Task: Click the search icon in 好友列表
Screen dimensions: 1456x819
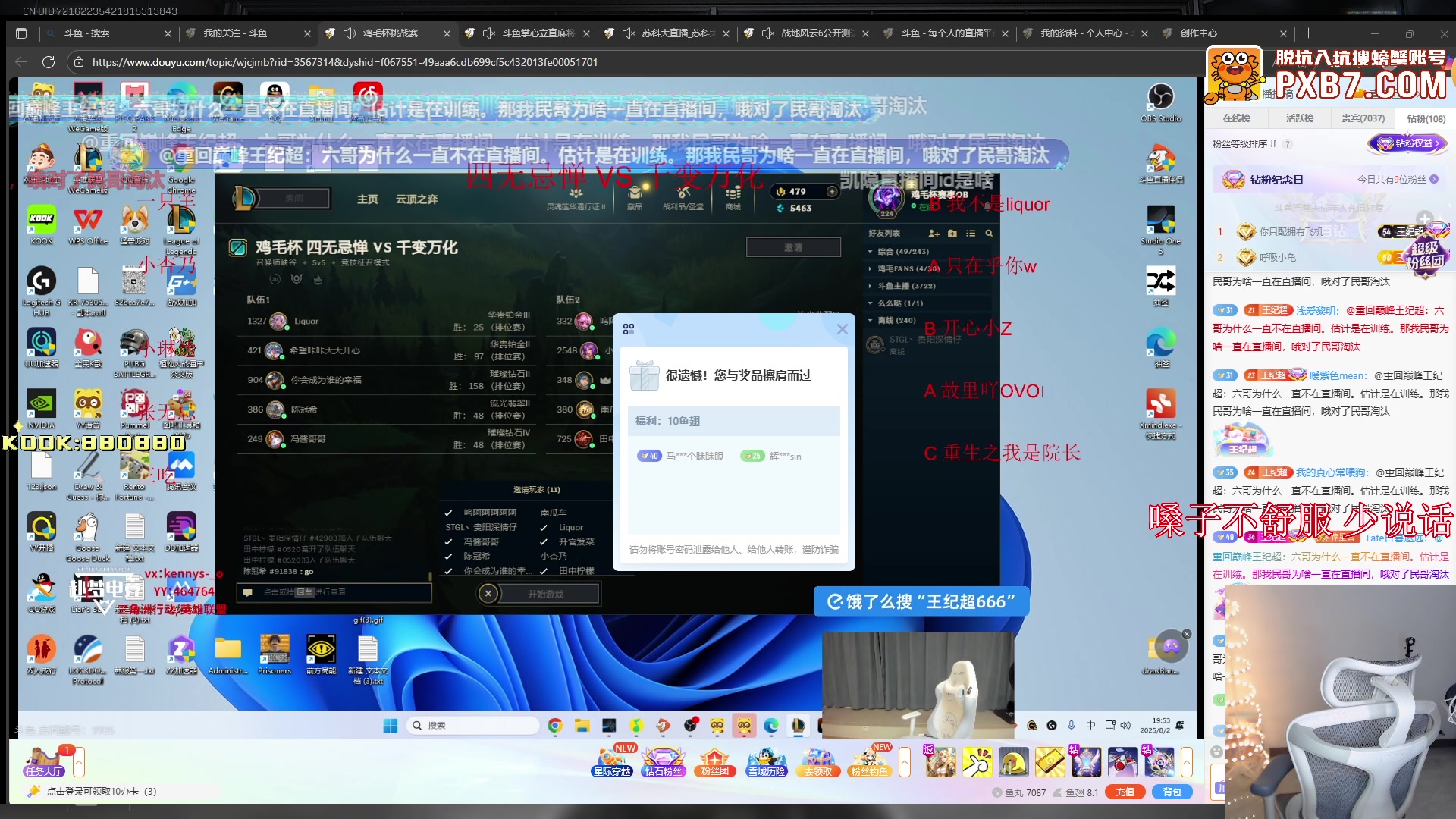Action: [x=989, y=234]
